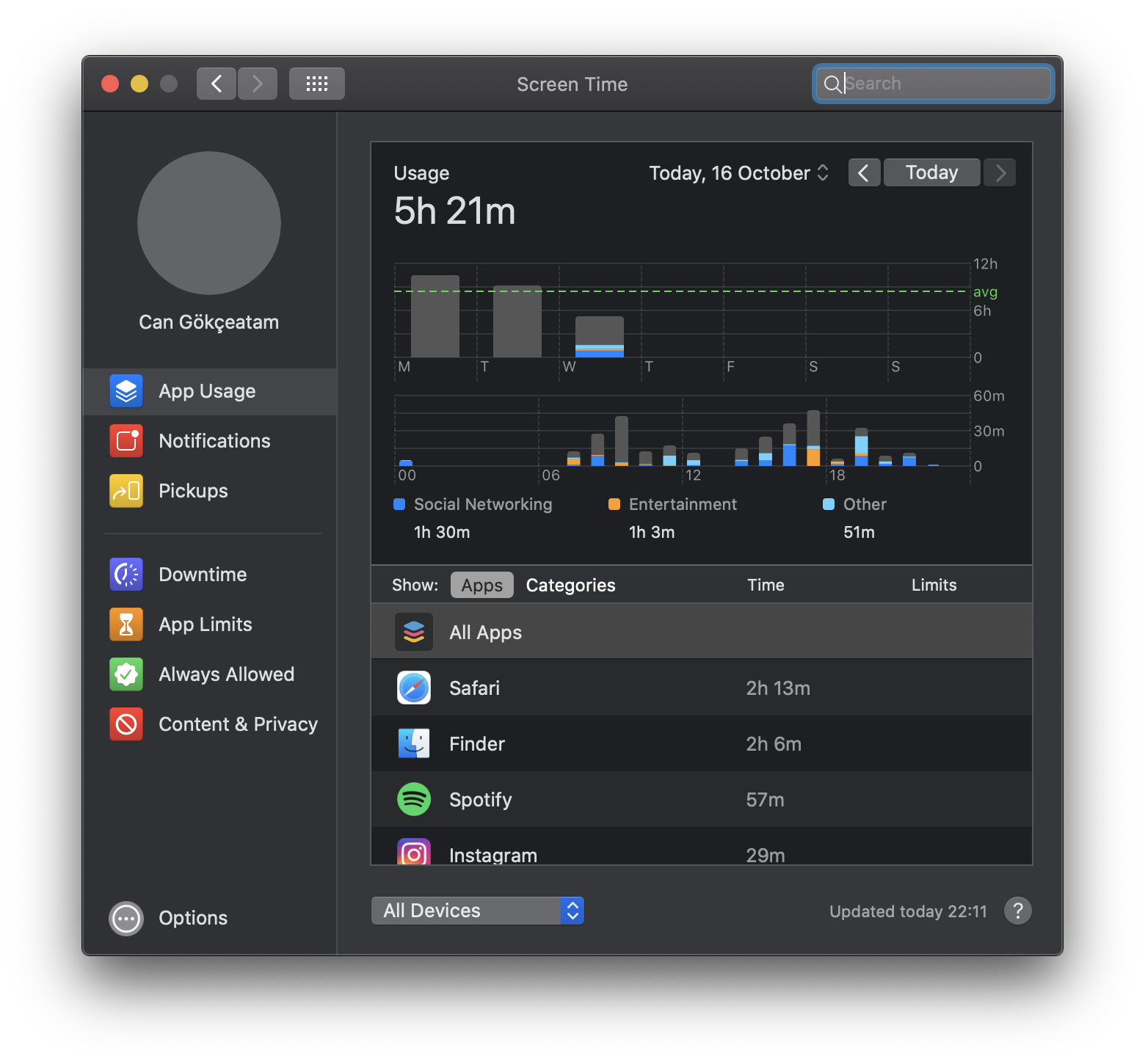Viewport: 1145px width, 1064px height.
Task: Click Spotify's 57m time value
Action: 765,800
